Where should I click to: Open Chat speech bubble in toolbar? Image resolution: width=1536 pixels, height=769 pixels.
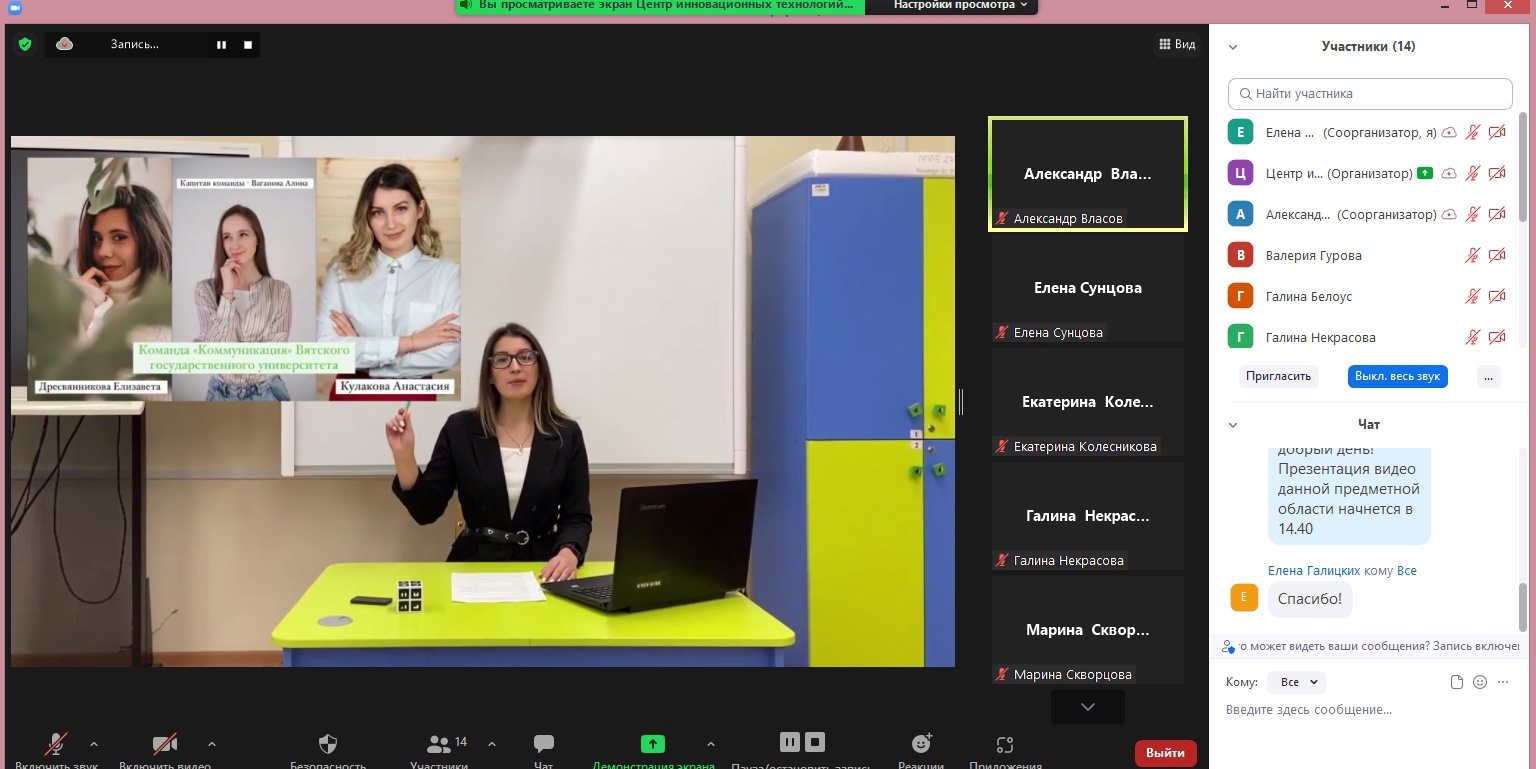544,744
